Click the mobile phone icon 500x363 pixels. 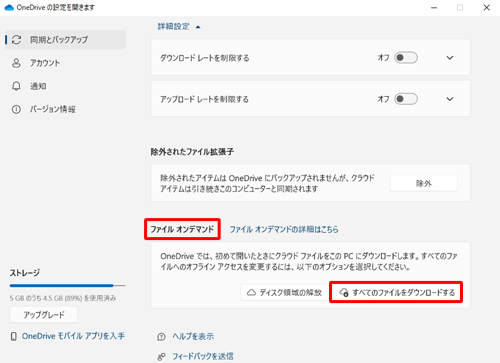point(14,336)
